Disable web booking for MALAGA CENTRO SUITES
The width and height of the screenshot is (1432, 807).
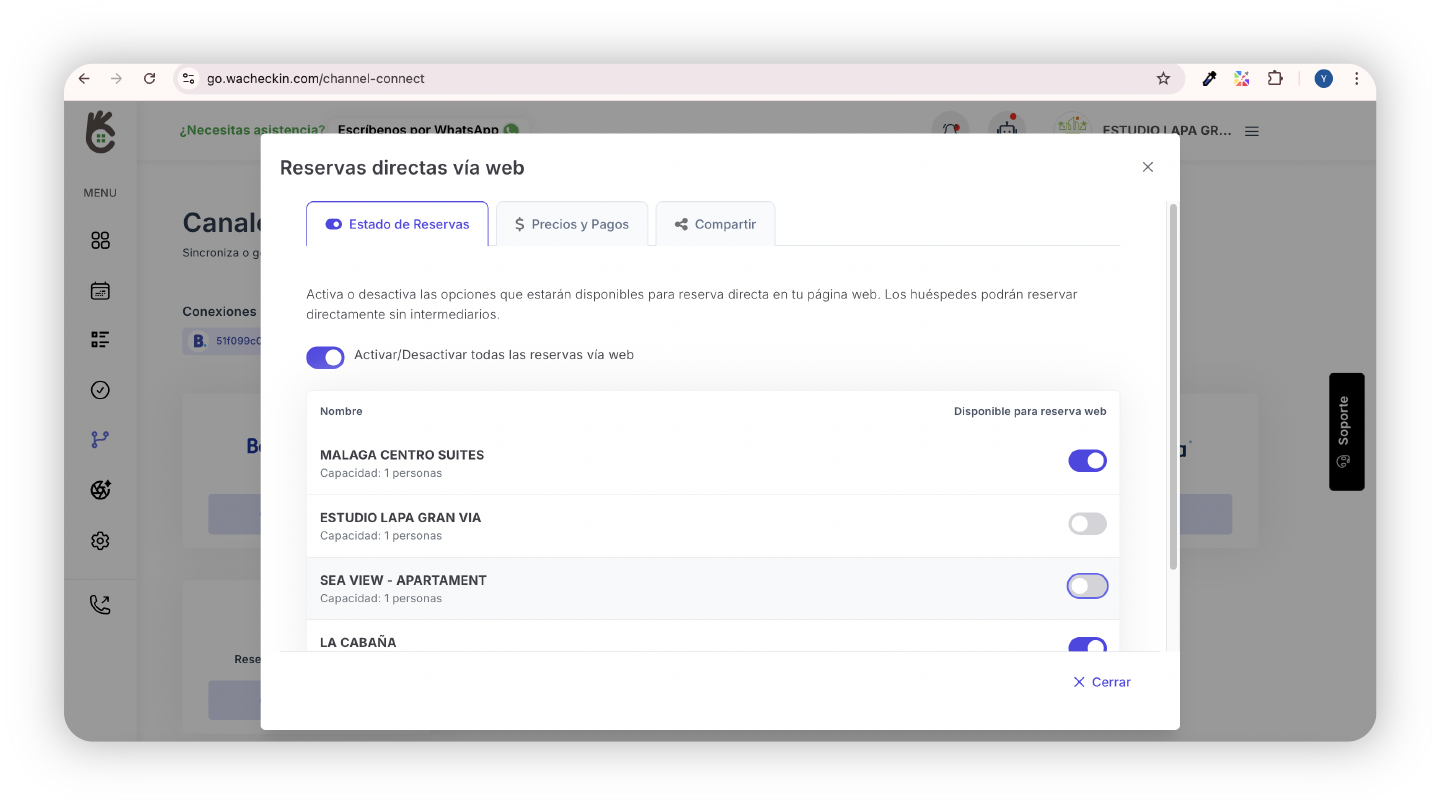1087,461
